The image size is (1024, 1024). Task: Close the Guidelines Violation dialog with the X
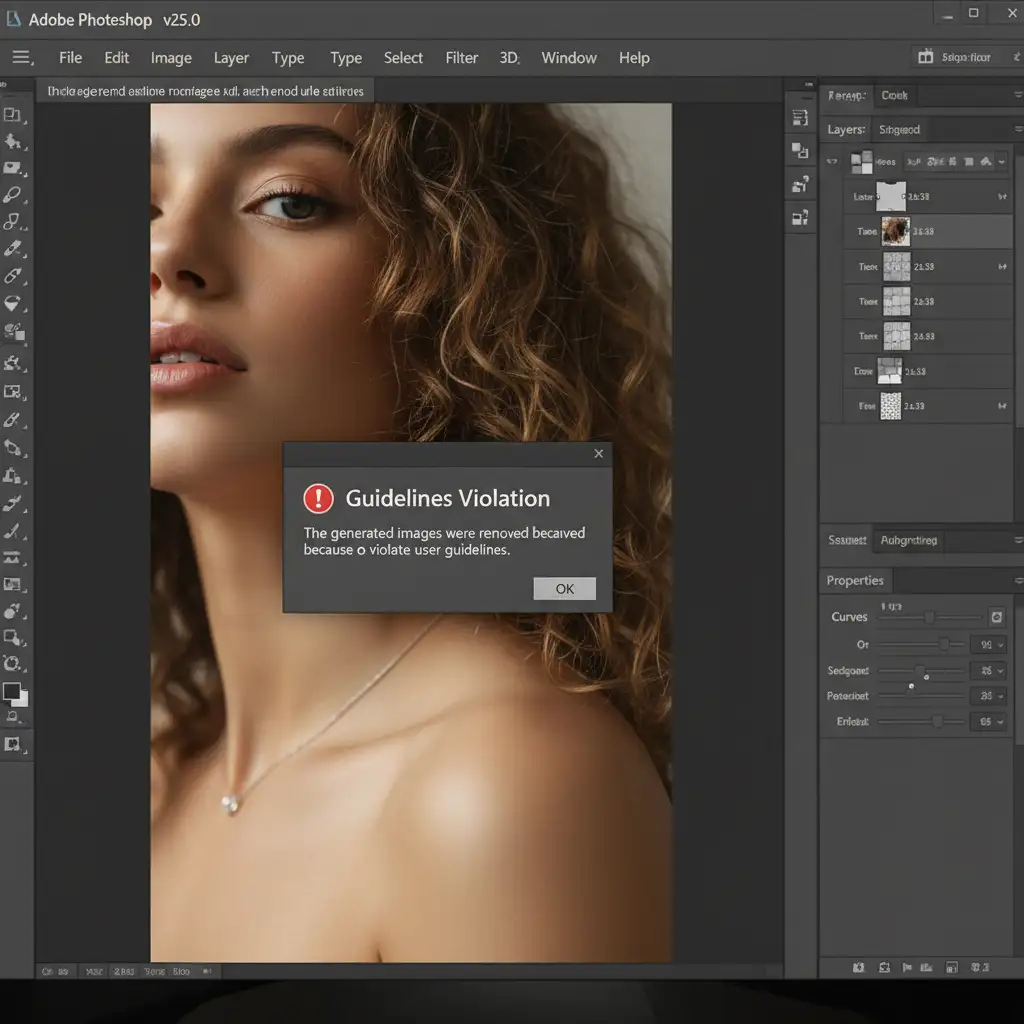(598, 454)
